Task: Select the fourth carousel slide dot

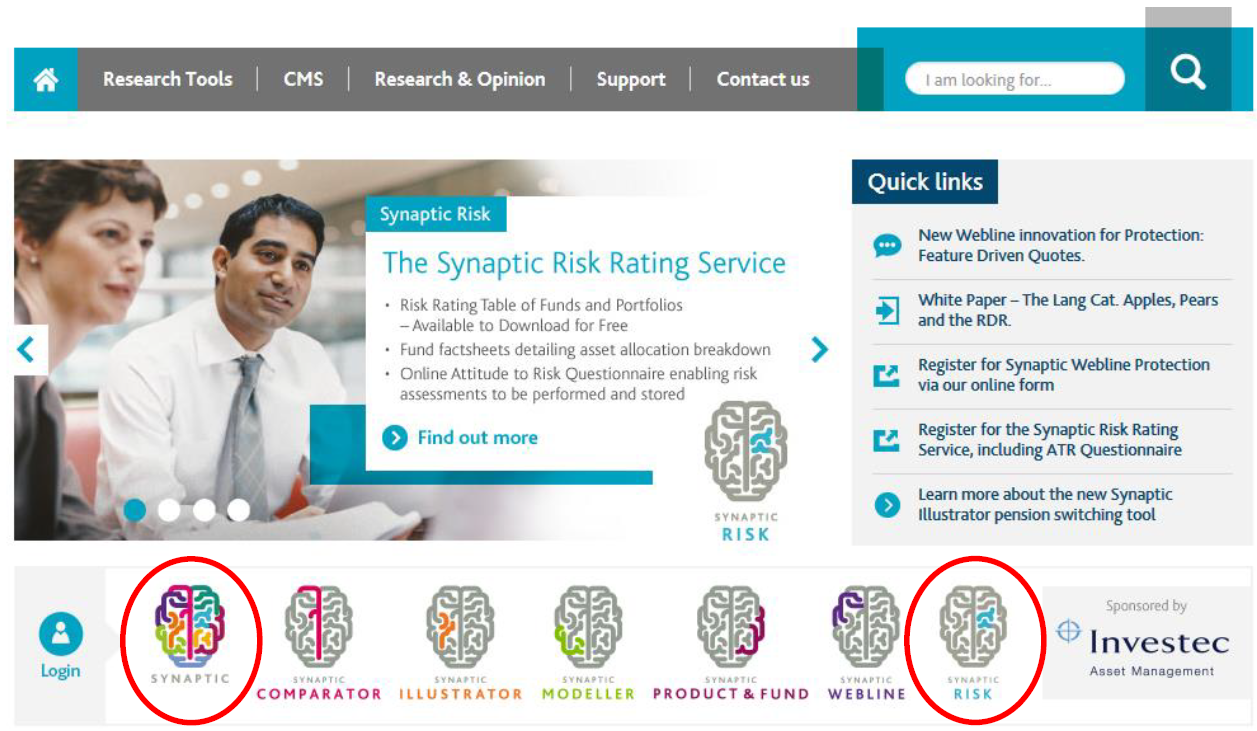Action: tap(238, 510)
